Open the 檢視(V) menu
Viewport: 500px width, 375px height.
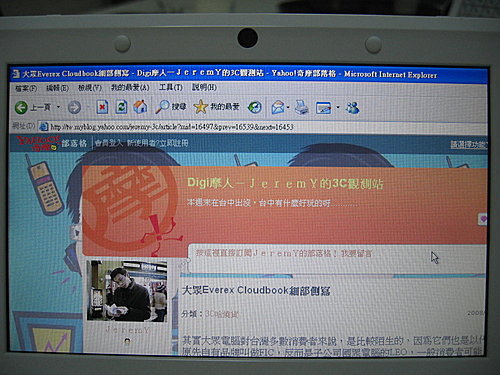[90, 88]
